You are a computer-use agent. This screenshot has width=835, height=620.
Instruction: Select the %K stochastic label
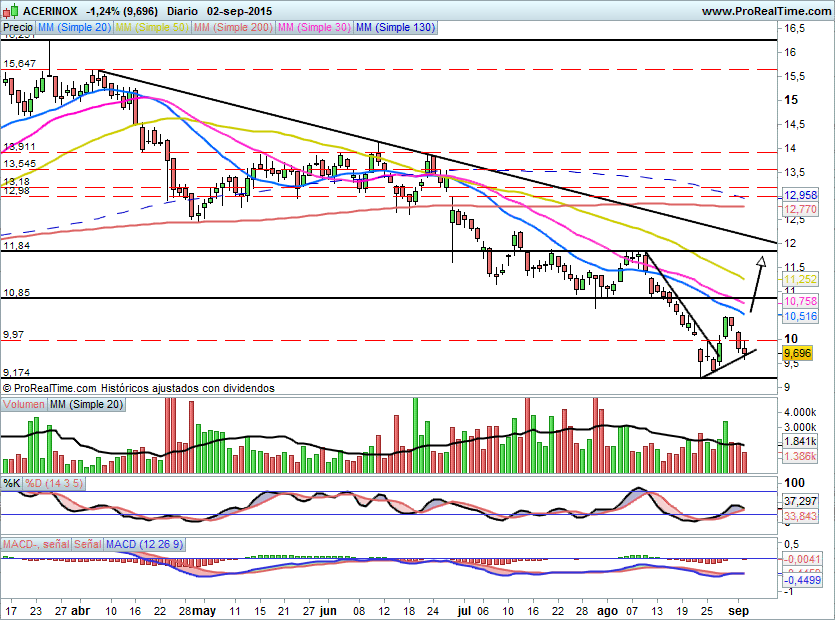point(12,484)
